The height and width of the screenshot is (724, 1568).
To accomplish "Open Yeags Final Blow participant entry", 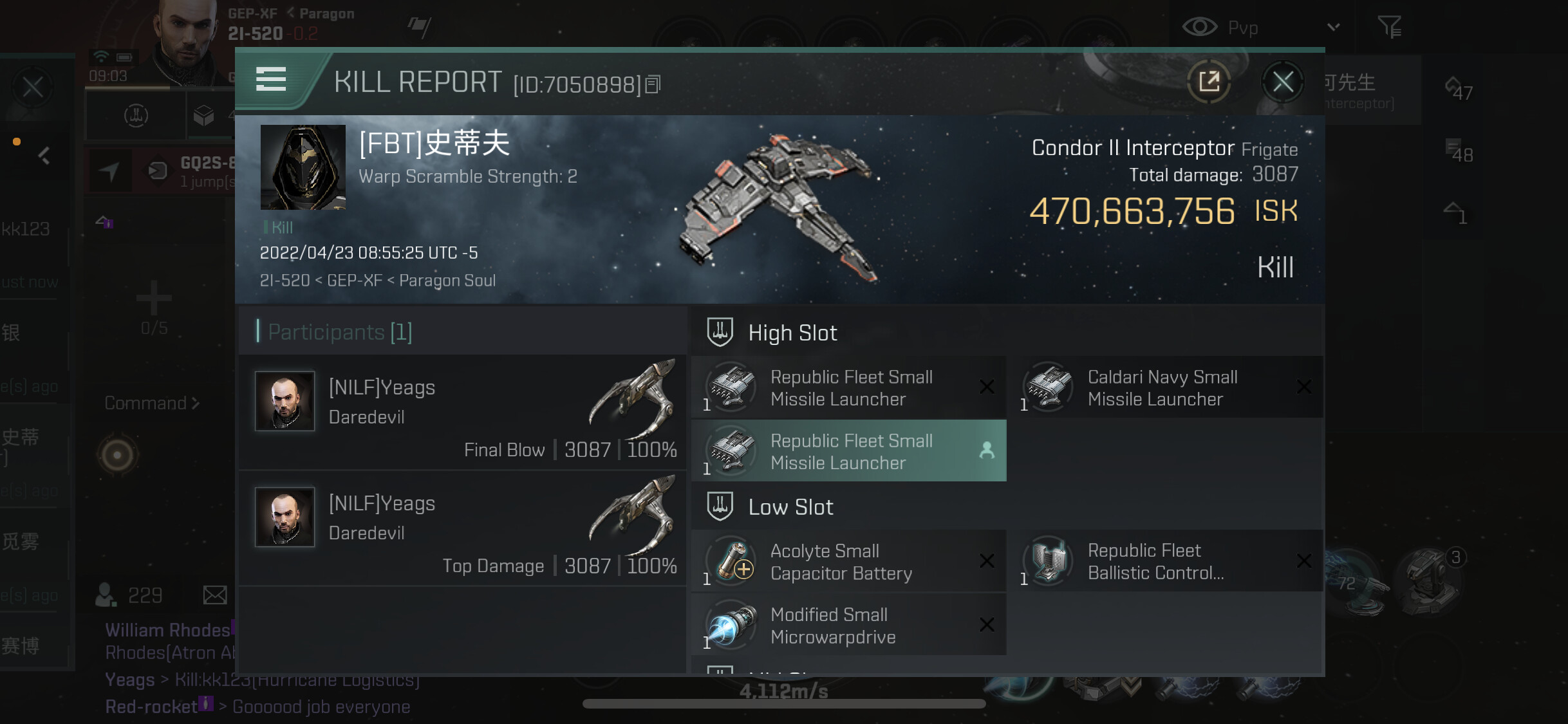I will 462,412.
